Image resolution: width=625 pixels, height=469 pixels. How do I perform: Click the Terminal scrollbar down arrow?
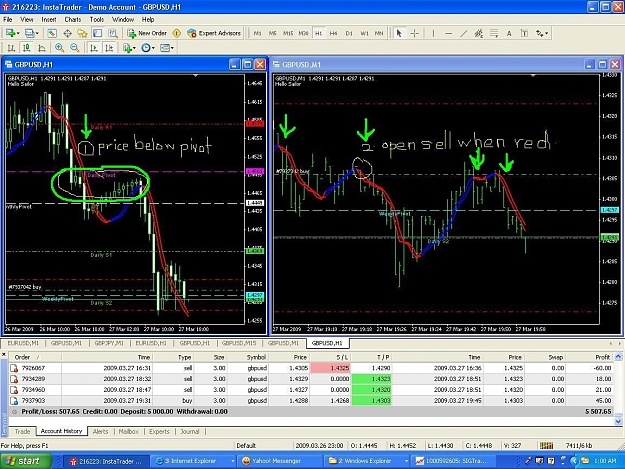(x=618, y=421)
